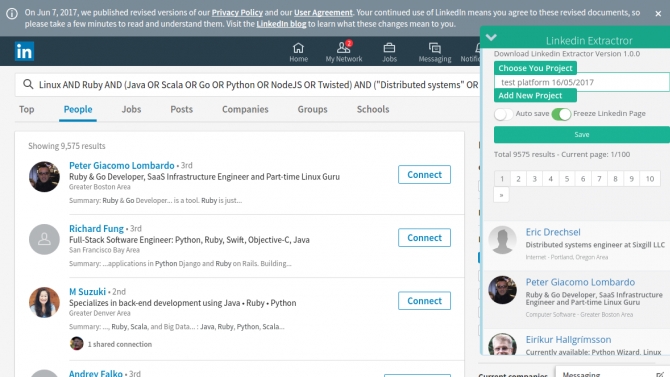Go to extractor page 5
This screenshot has width=670, height=377.
pyautogui.click(x=567, y=179)
